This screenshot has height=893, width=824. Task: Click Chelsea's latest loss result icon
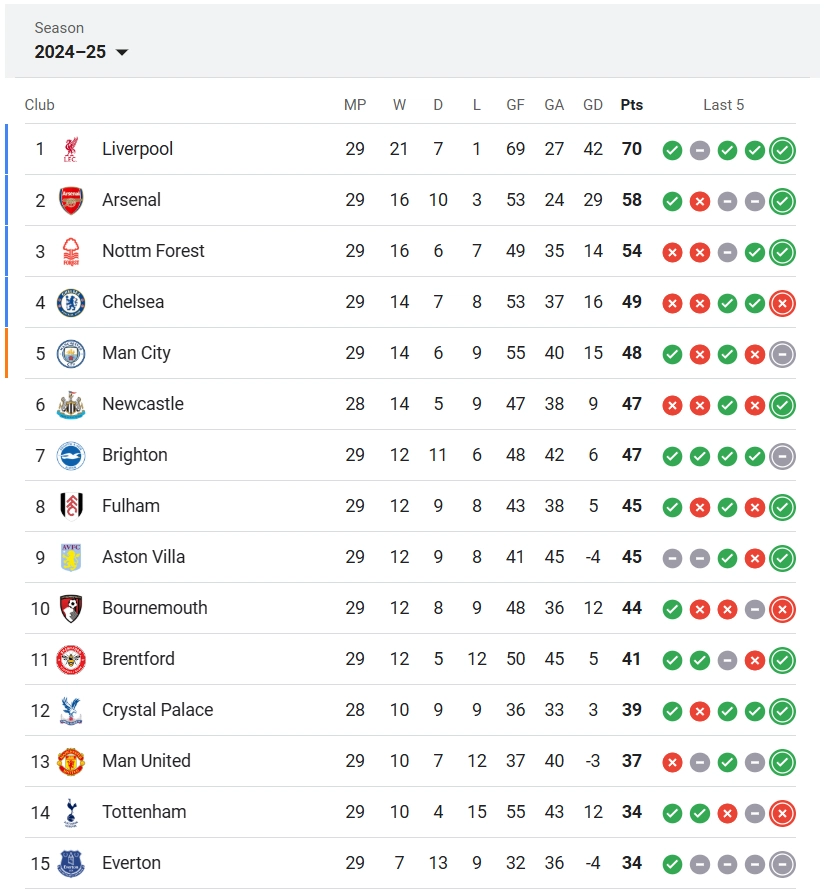782,304
